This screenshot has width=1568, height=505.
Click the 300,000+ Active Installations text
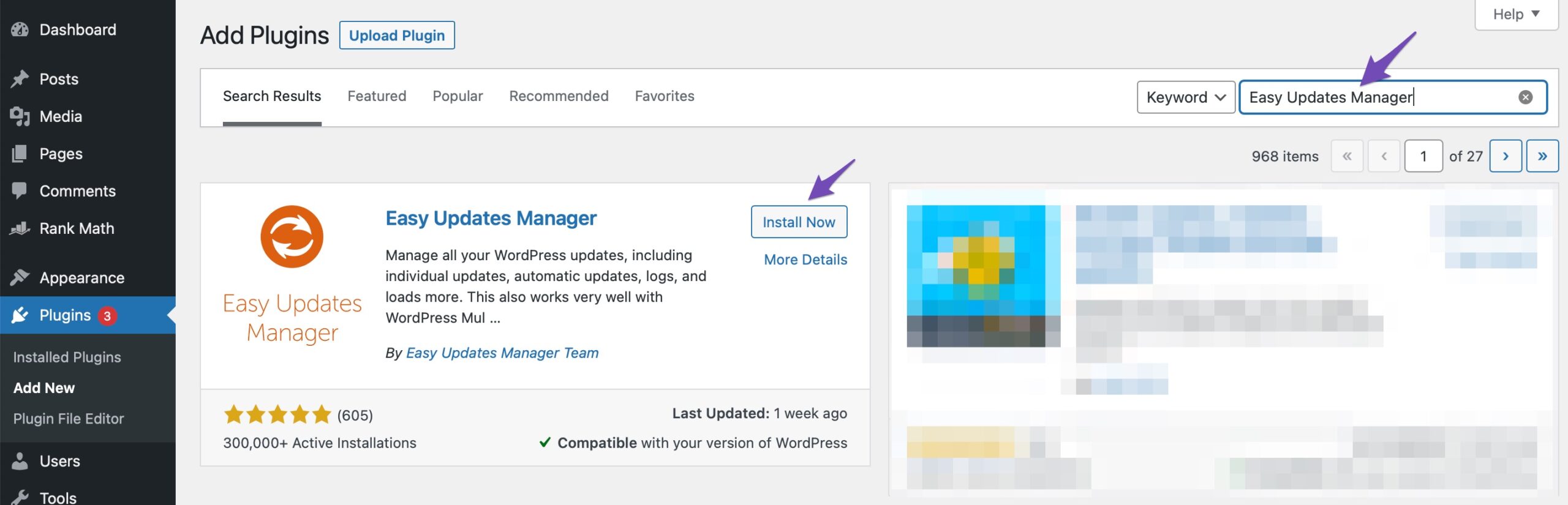[x=320, y=443]
